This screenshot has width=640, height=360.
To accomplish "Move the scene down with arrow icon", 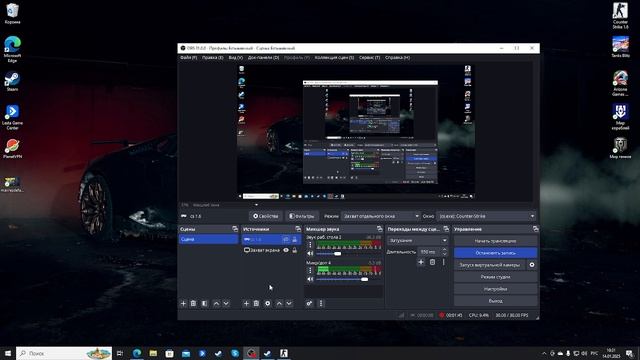I will [x=226, y=303].
